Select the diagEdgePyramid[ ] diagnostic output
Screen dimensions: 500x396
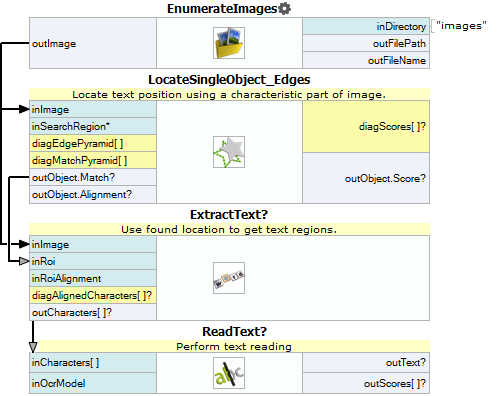pyautogui.click(x=93, y=143)
